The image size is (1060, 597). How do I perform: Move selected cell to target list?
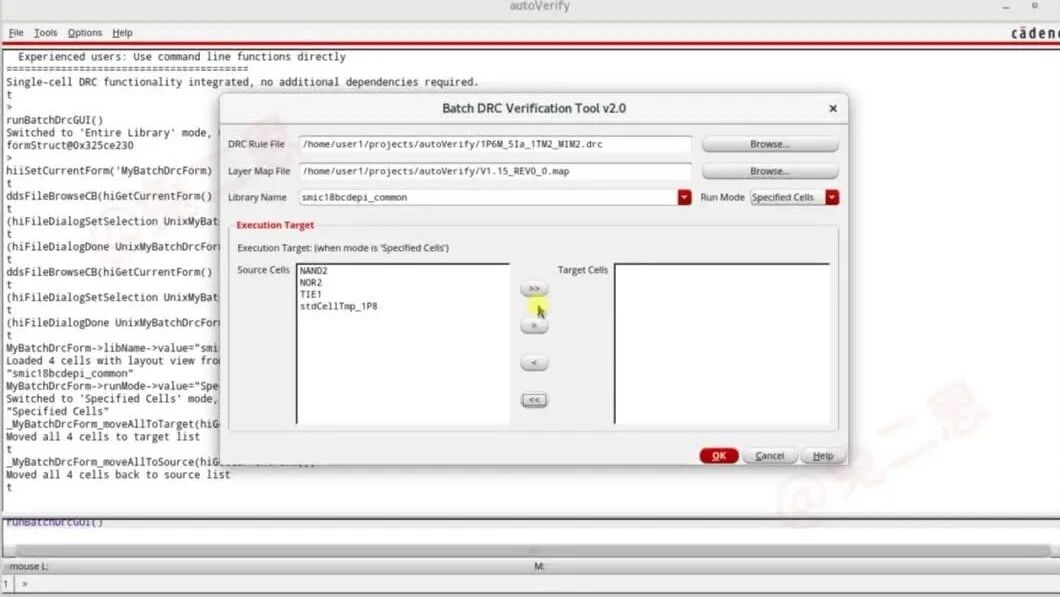534,326
